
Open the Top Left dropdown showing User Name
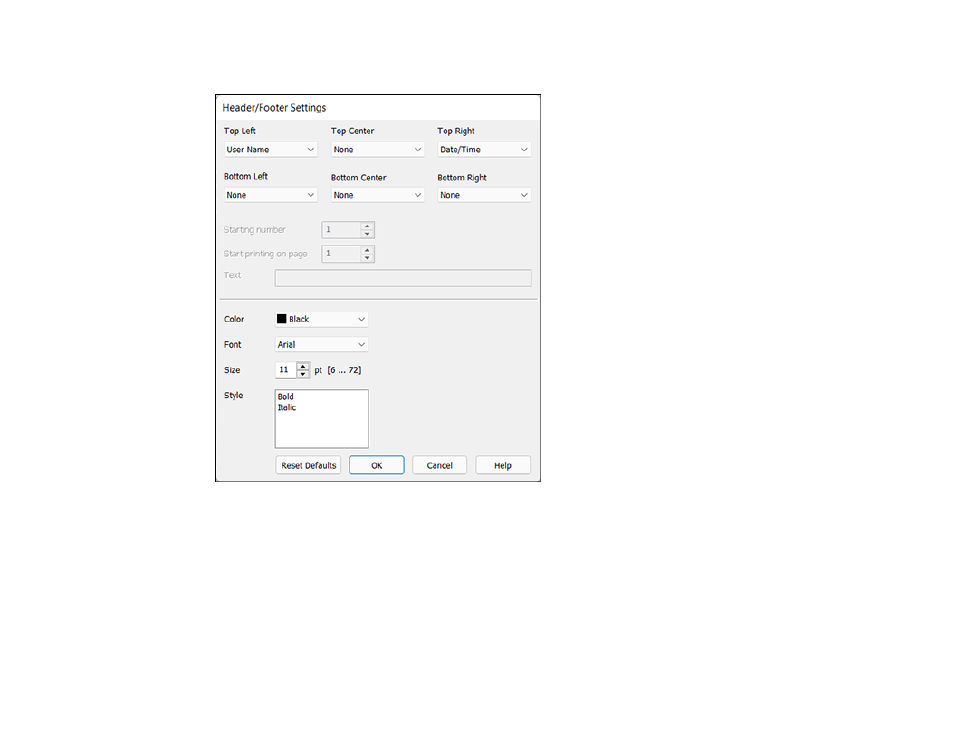tap(271, 150)
